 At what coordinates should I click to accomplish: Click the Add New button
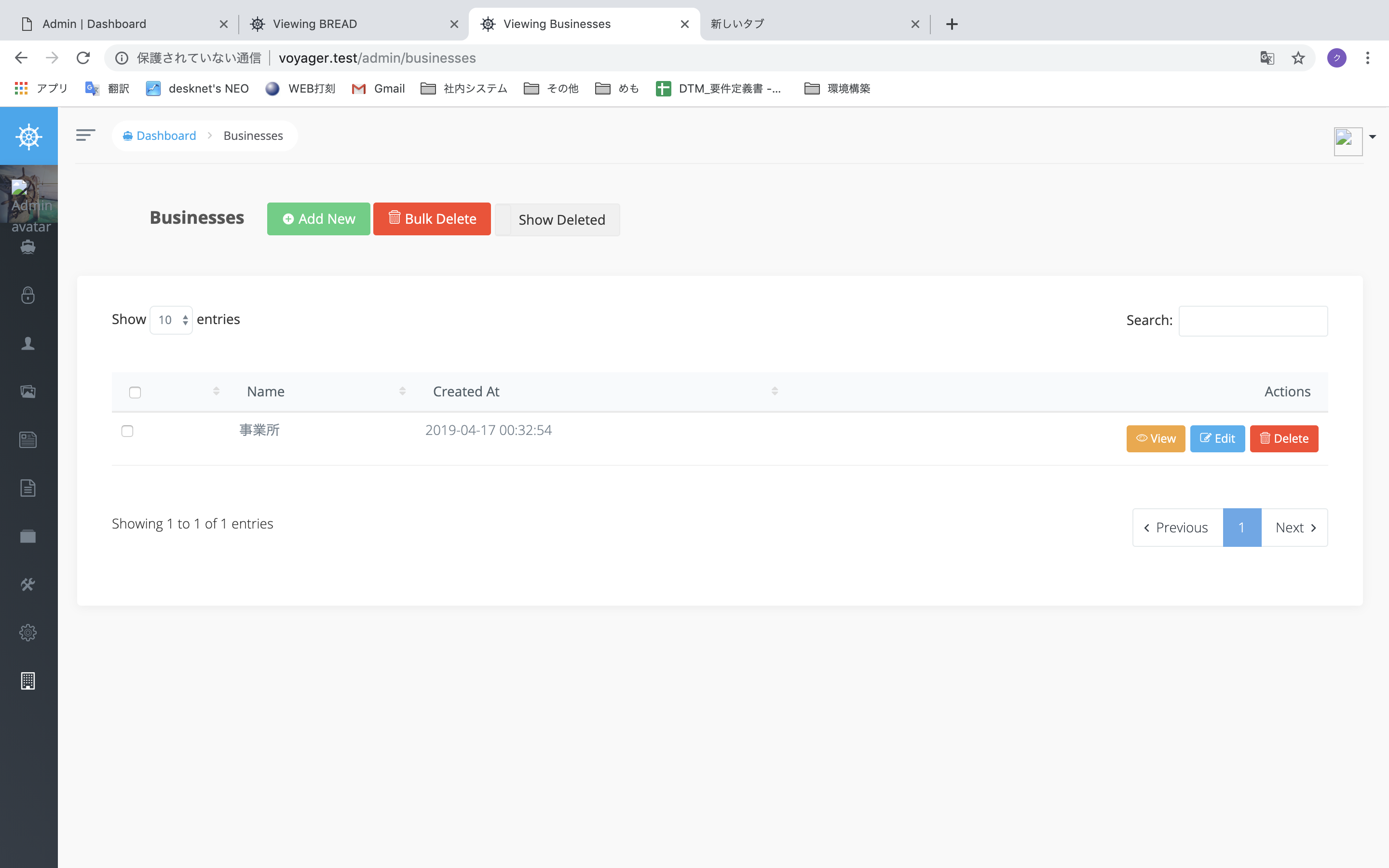(x=318, y=219)
